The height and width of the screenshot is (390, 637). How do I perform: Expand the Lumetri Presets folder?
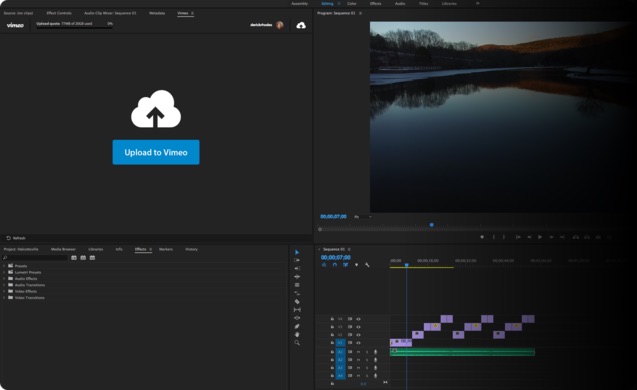[4, 272]
